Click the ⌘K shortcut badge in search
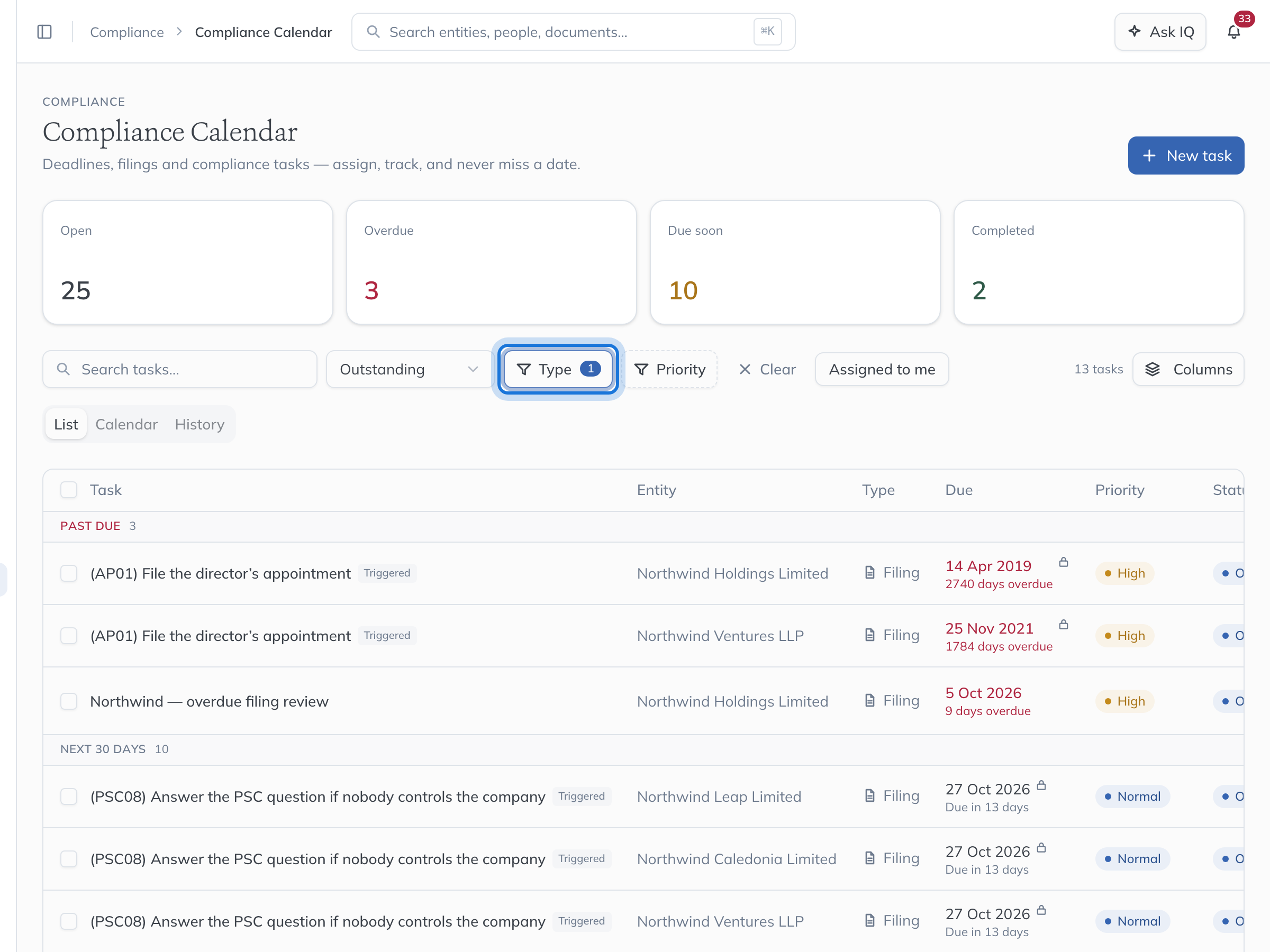 pos(768,32)
